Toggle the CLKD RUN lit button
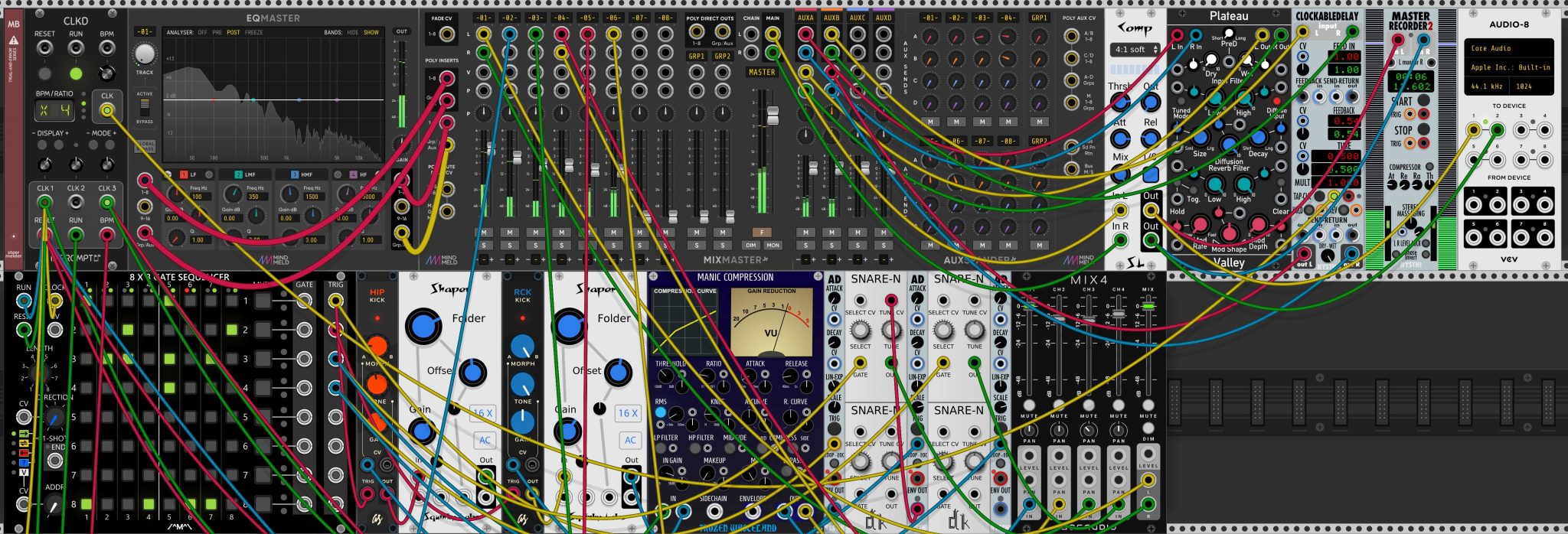 coord(76,73)
